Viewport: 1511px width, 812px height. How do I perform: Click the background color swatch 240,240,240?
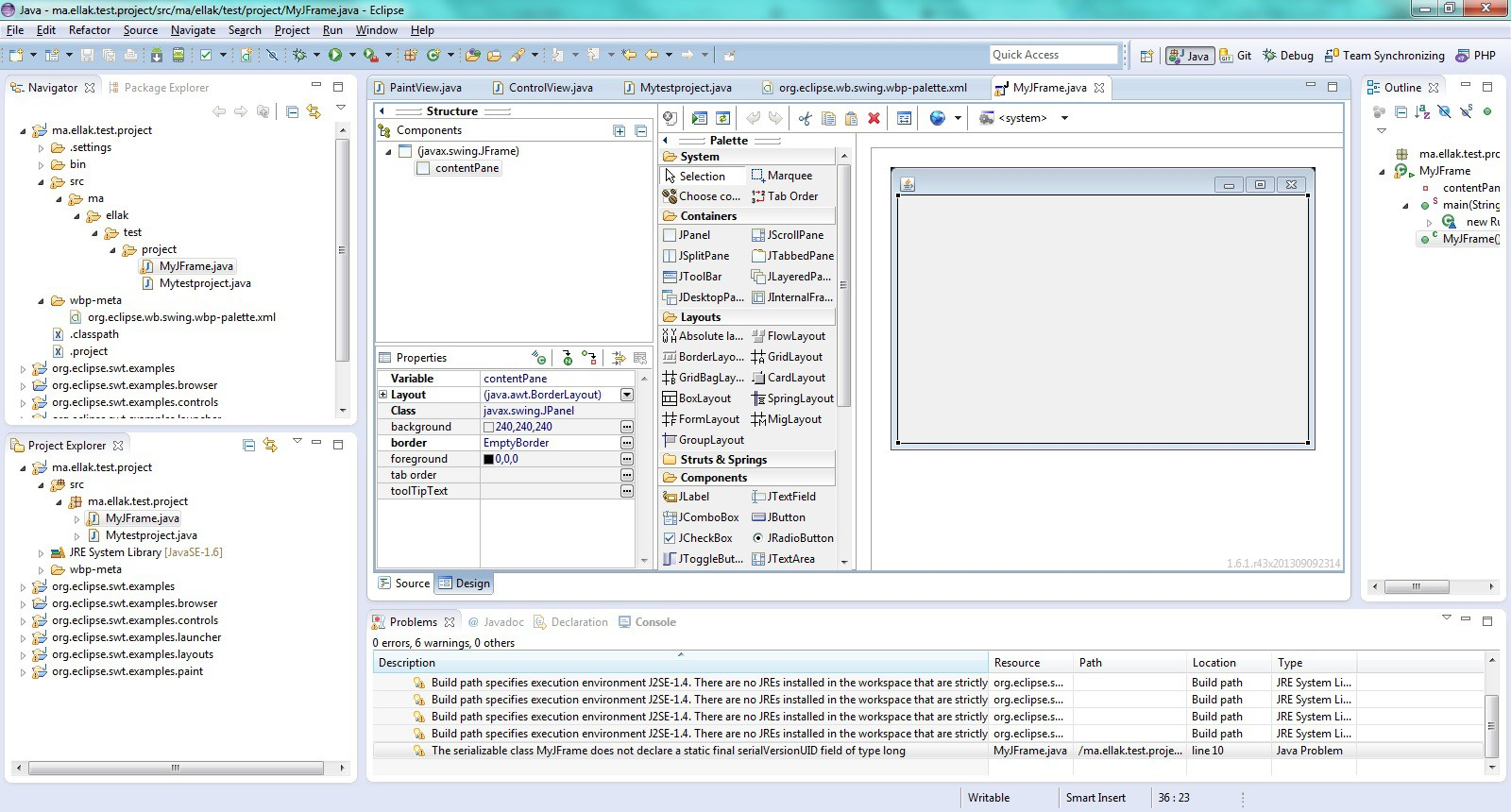click(488, 427)
